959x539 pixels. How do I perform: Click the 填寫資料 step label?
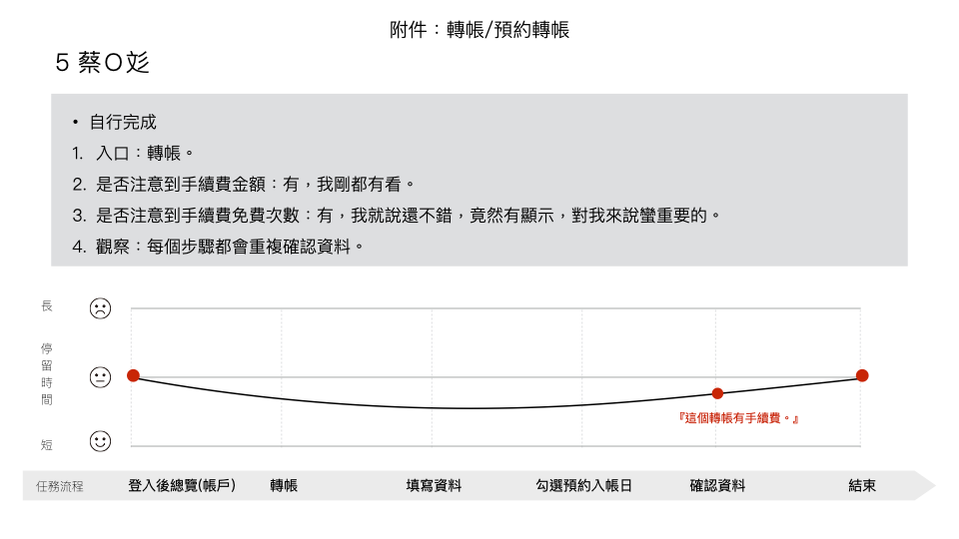pyautogui.click(x=434, y=486)
